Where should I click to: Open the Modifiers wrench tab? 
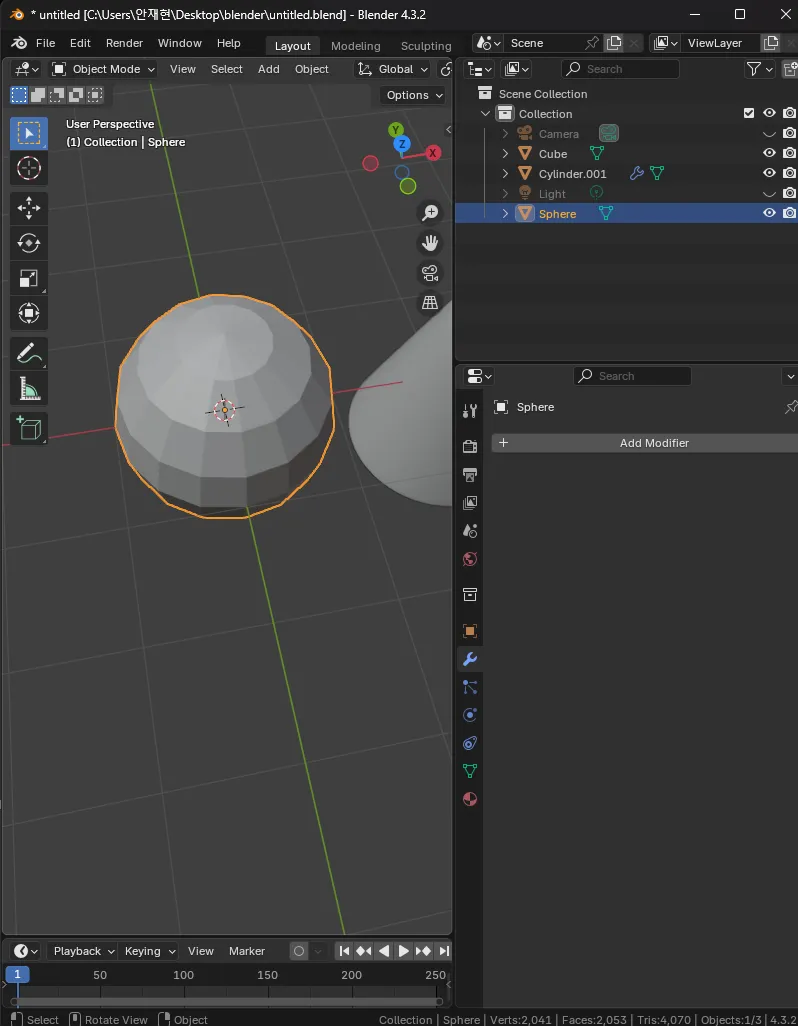pos(470,659)
